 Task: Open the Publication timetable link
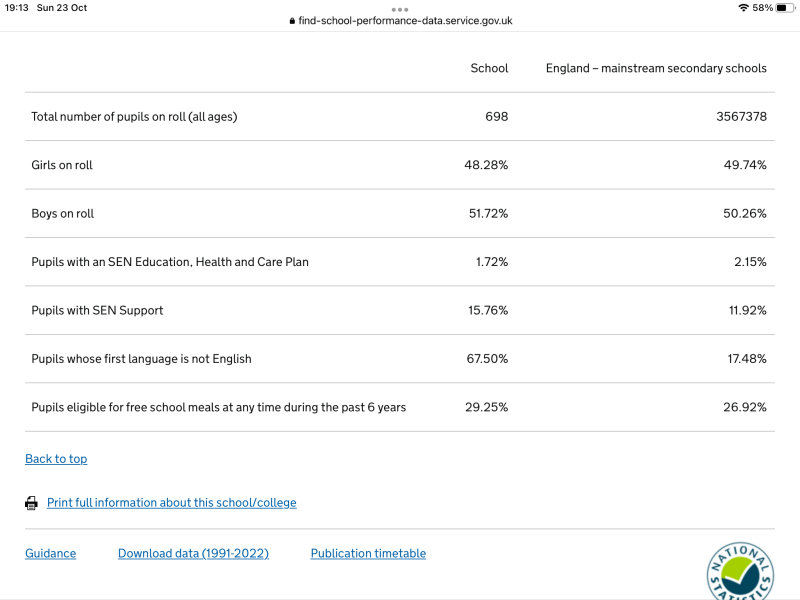(368, 554)
